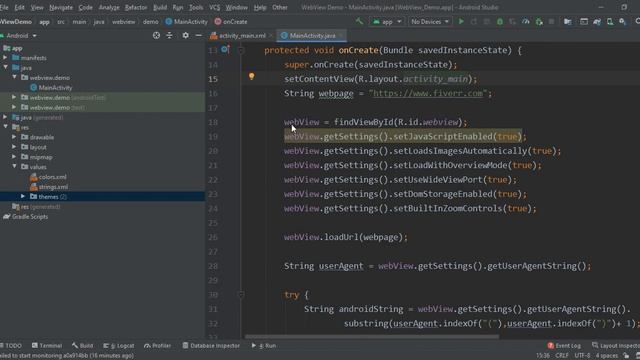Open the No Devices selector dropdown

coord(430,22)
